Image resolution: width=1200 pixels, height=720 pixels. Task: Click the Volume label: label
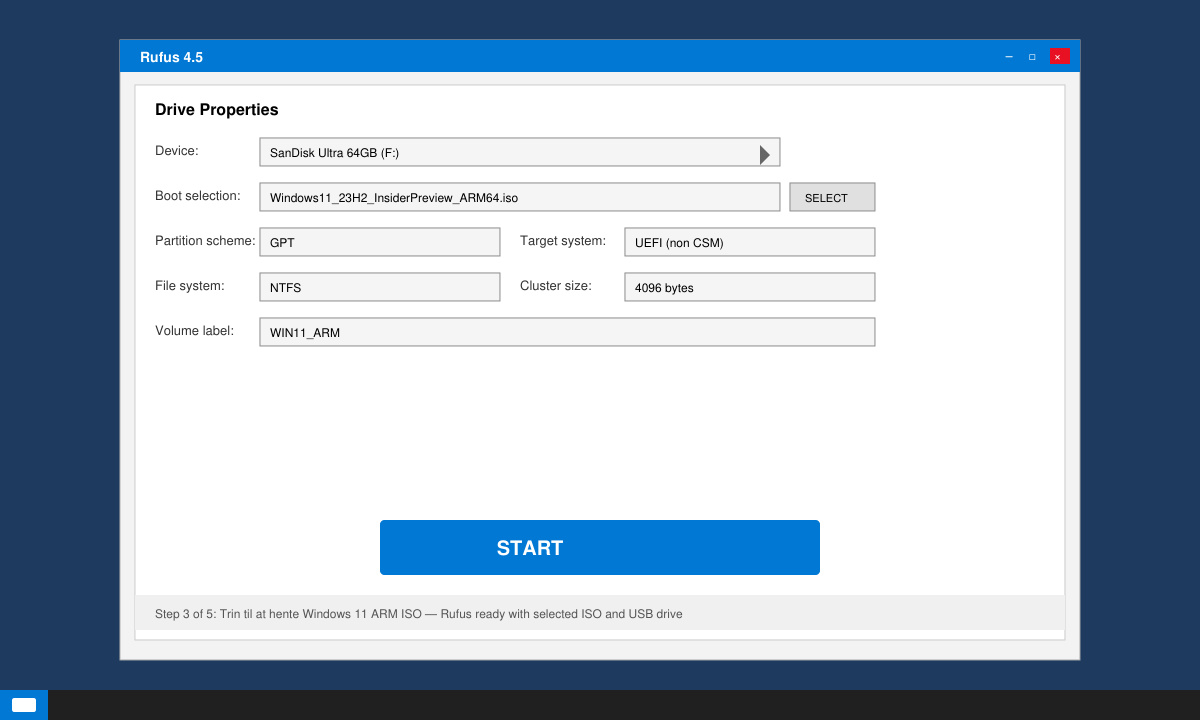(195, 331)
